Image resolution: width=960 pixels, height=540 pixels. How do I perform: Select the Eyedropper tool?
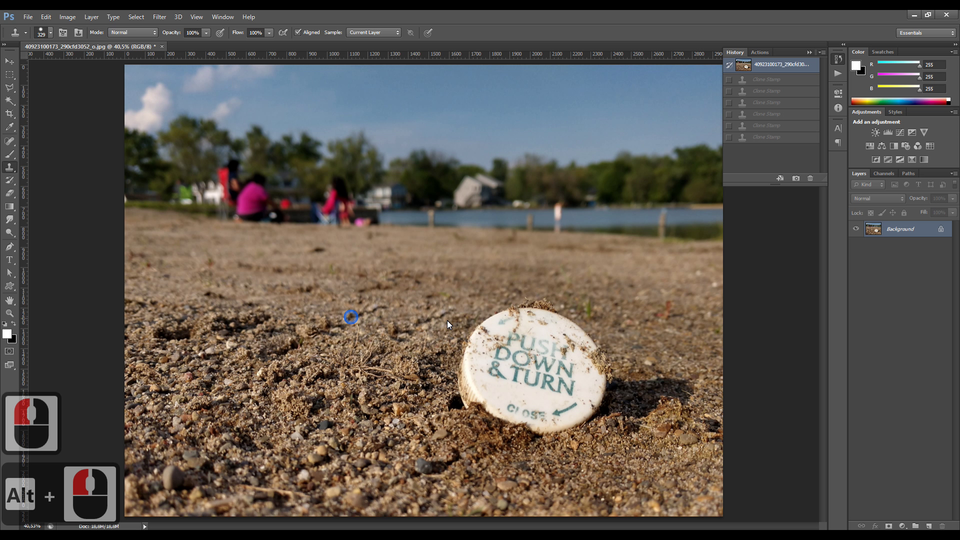9,127
